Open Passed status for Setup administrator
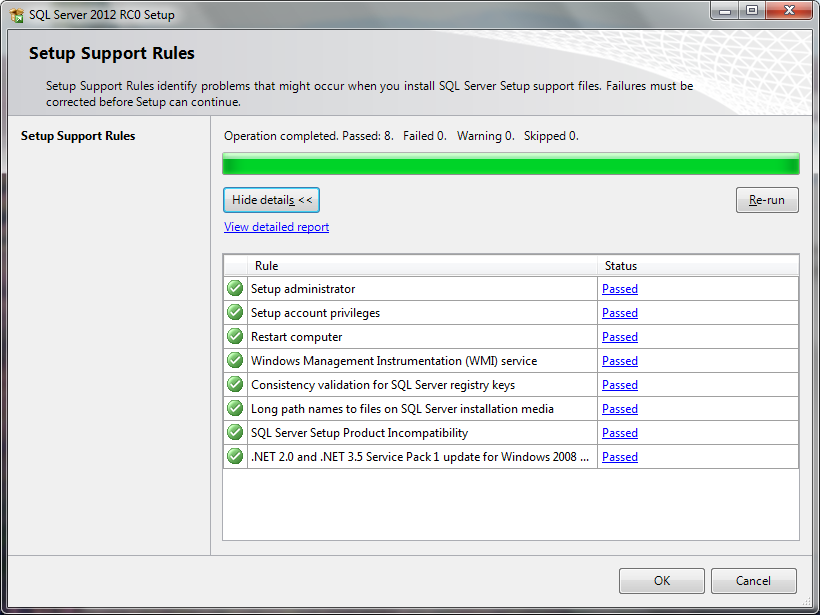 coord(620,289)
